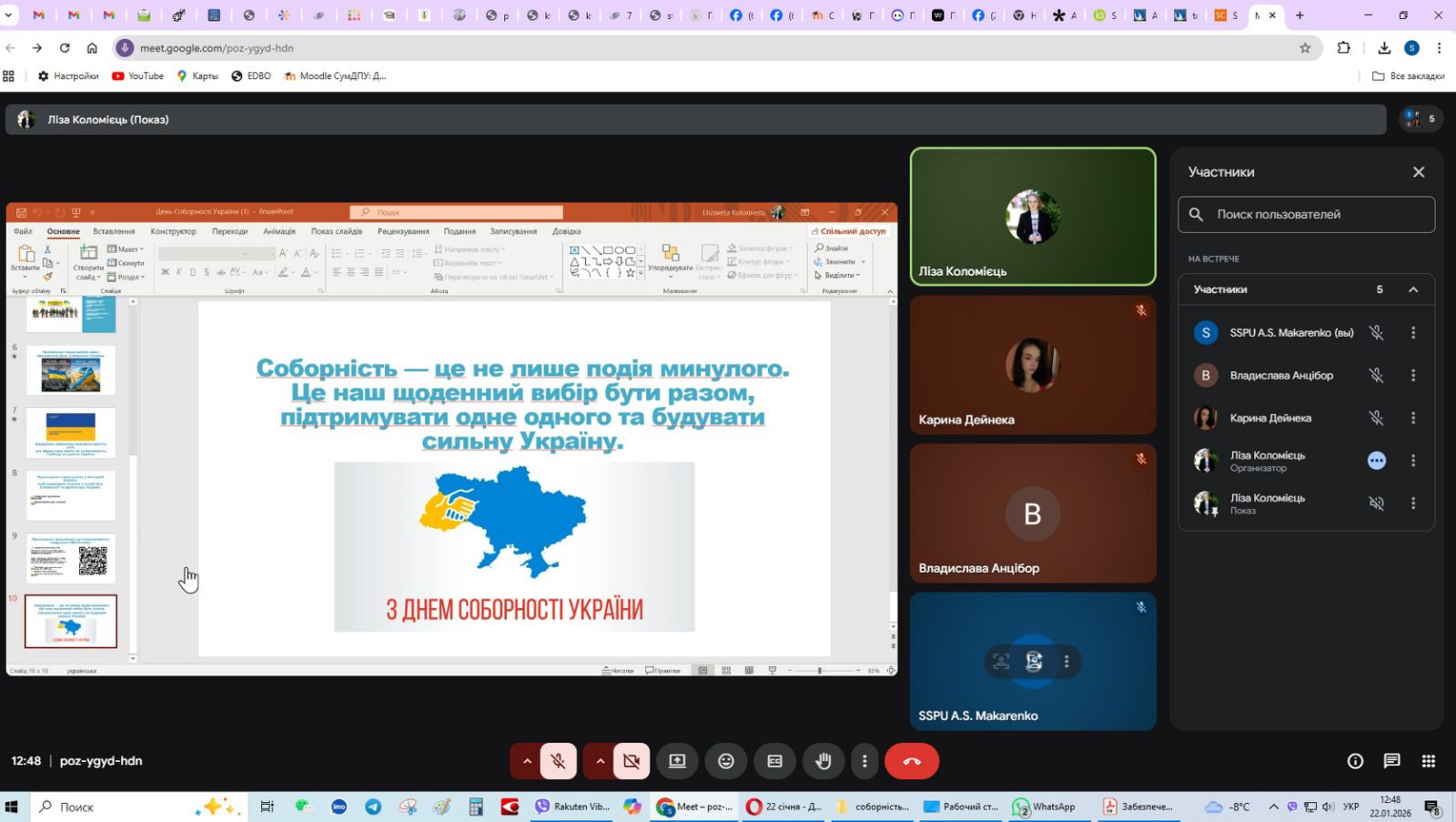1456x822 pixels.
Task: Expand video settings arrow beside camera
Action: coord(600,761)
